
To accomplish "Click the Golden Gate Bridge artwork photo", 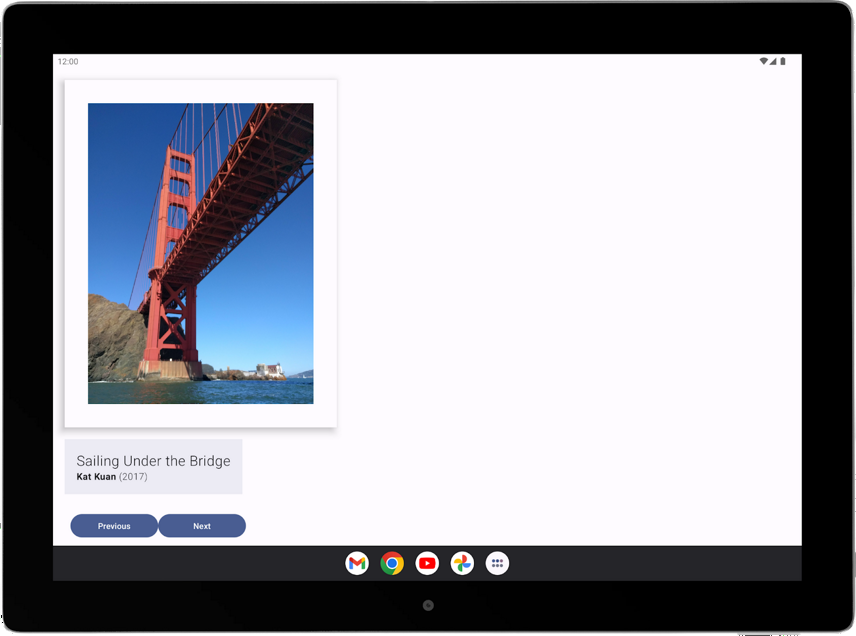I will point(200,253).
